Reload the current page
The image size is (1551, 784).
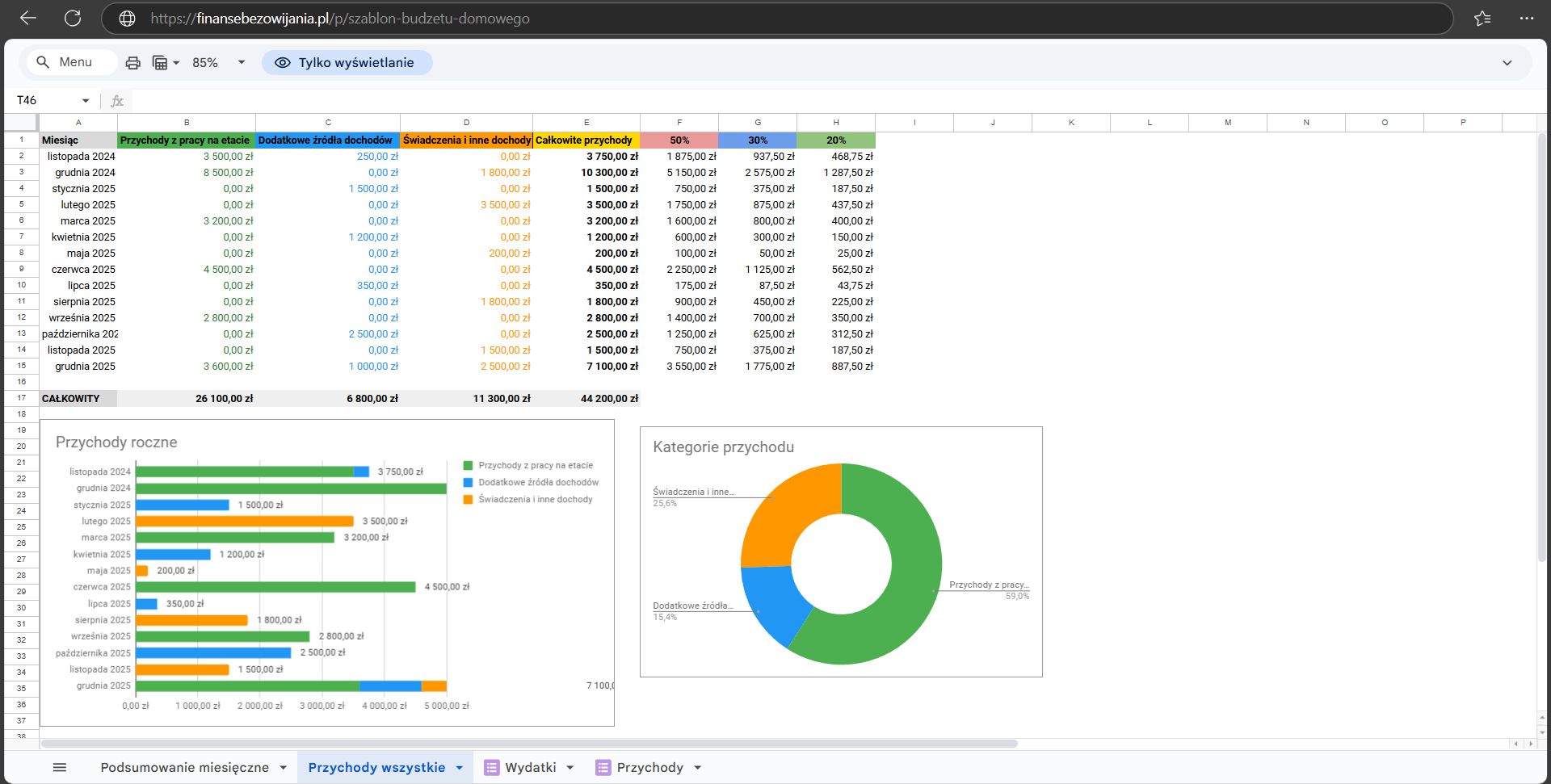(73, 18)
